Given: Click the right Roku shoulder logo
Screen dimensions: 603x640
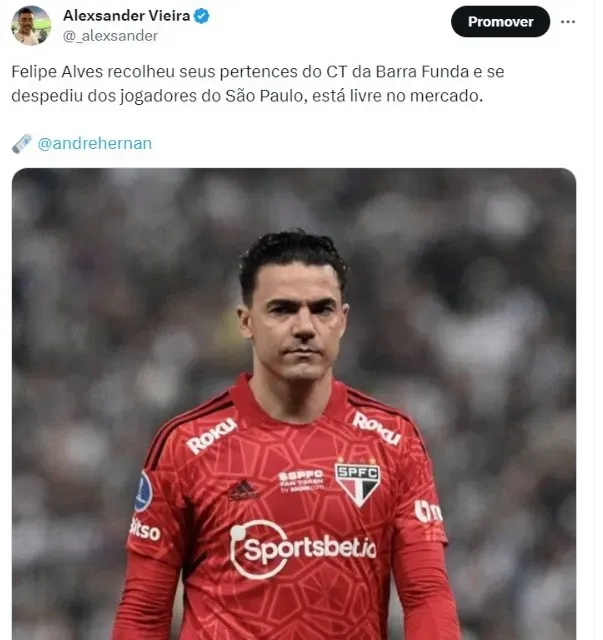Looking at the screenshot, I should tap(377, 428).
